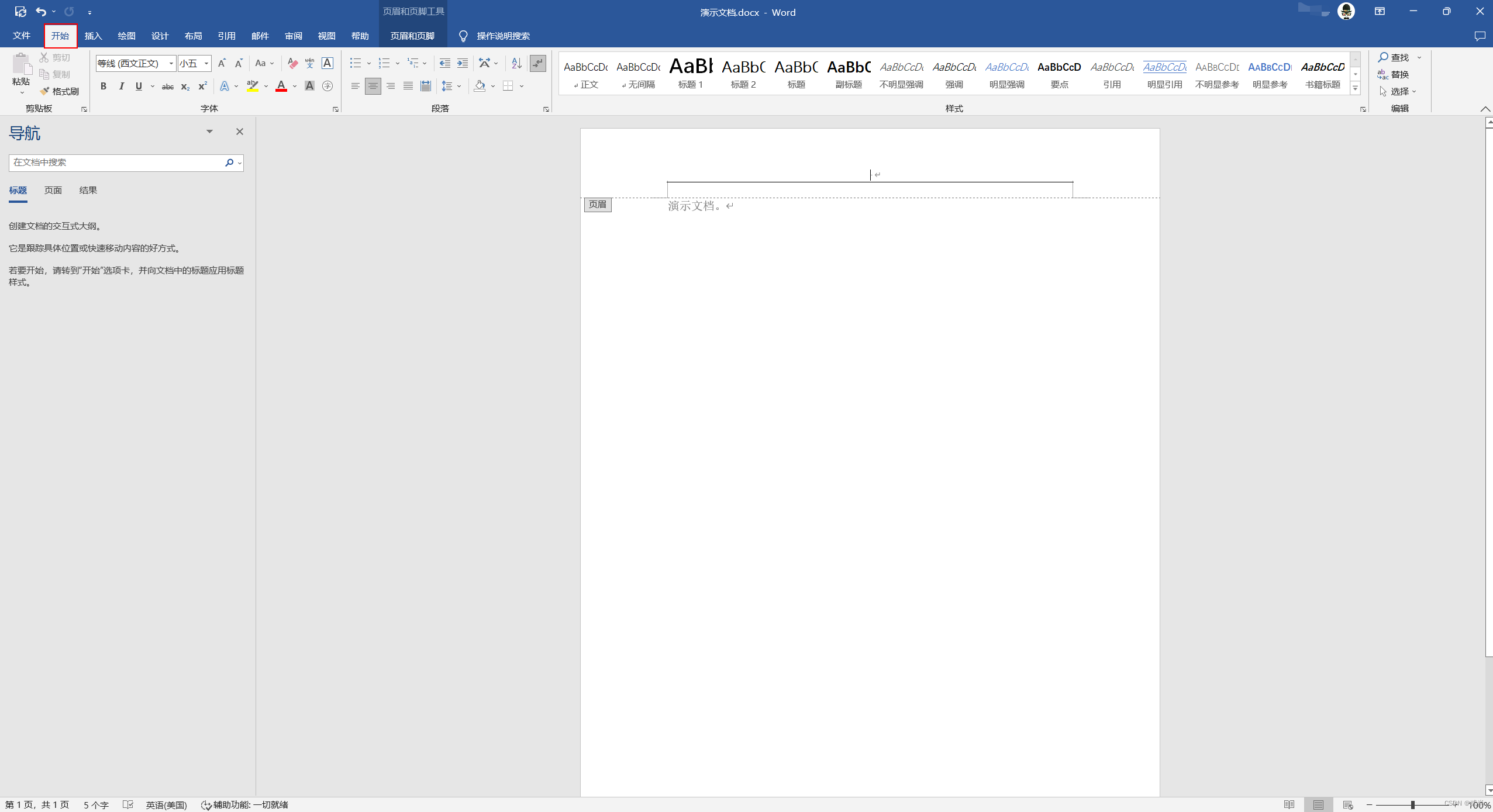Open the text effects icon
1493x812 pixels.
tap(225, 87)
